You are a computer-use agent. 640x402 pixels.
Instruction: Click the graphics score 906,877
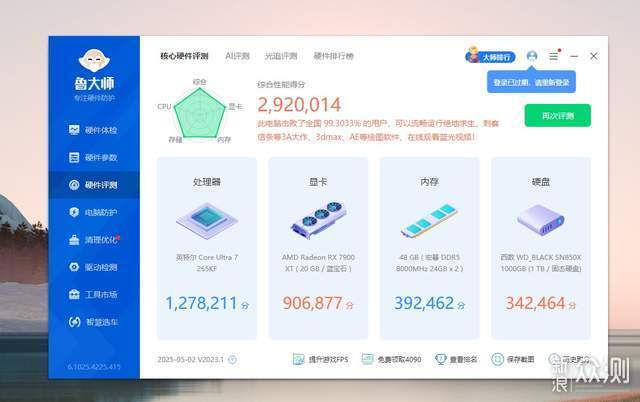(x=313, y=303)
